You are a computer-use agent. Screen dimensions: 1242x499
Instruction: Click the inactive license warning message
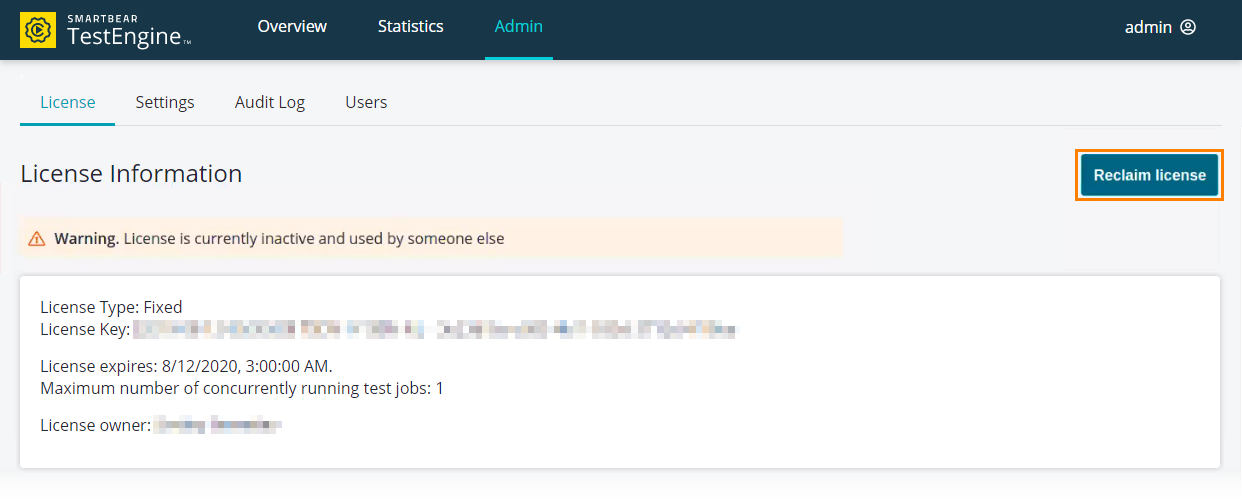pyautogui.click(x=279, y=239)
